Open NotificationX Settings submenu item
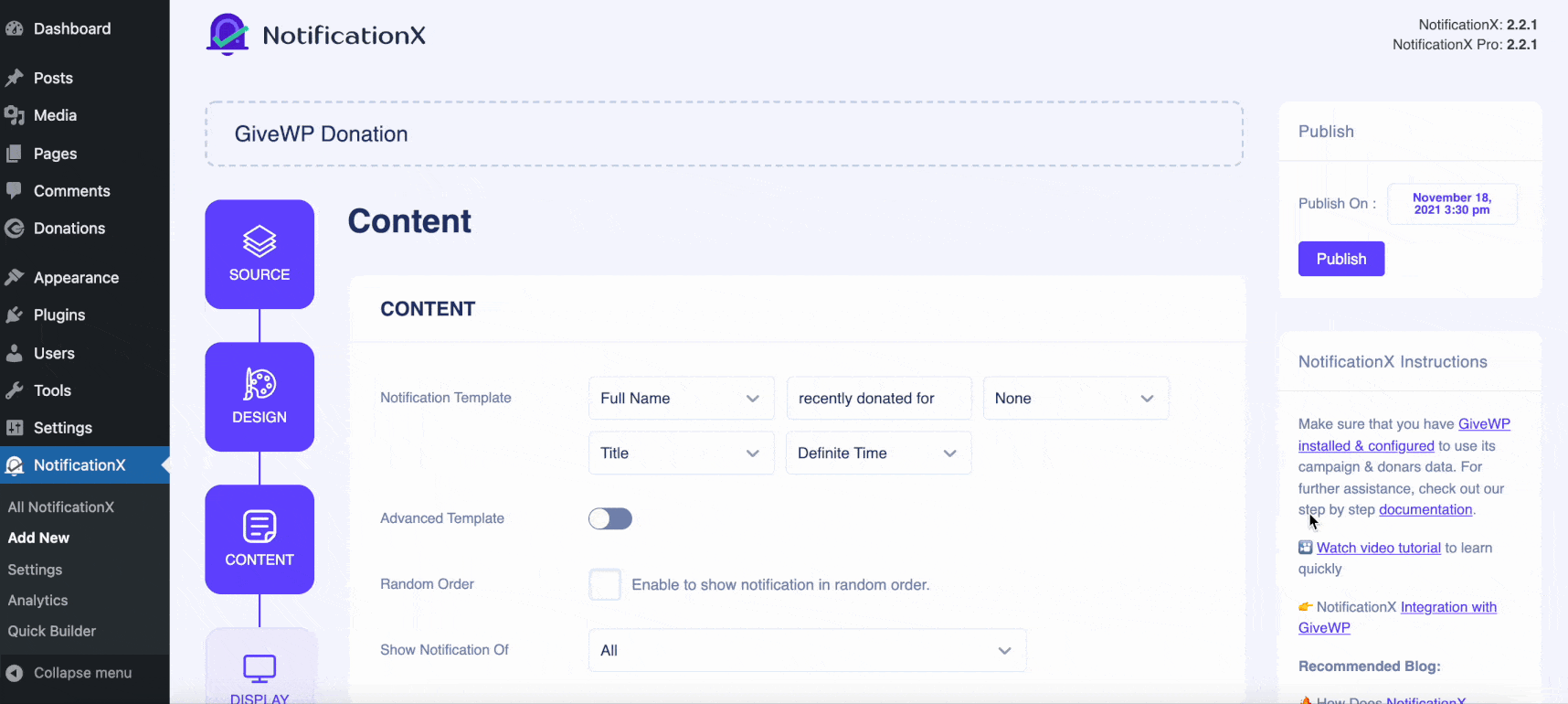The height and width of the screenshot is (704, 1568). 35,570
